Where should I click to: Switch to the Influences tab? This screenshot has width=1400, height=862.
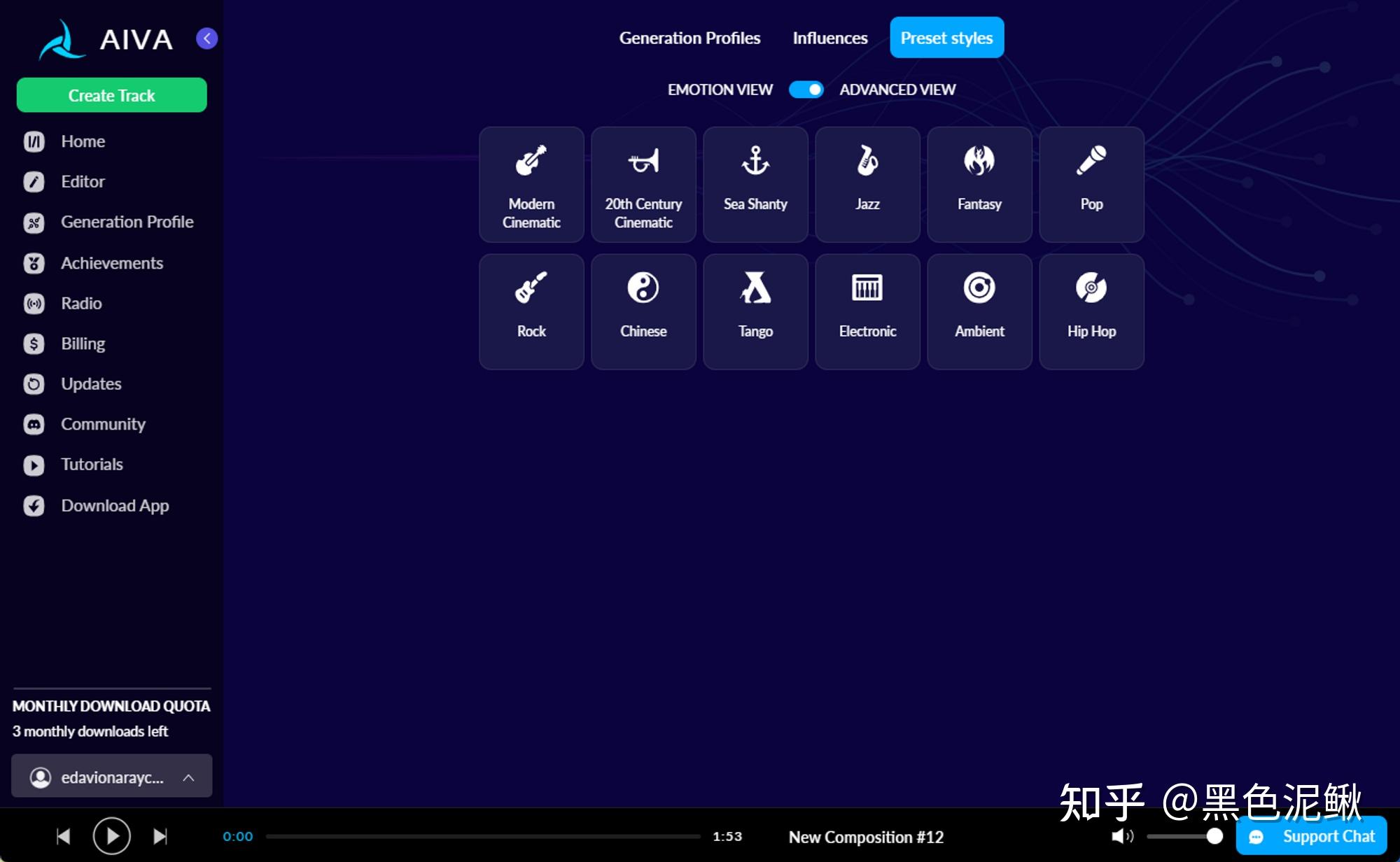(x=829, y=38)
